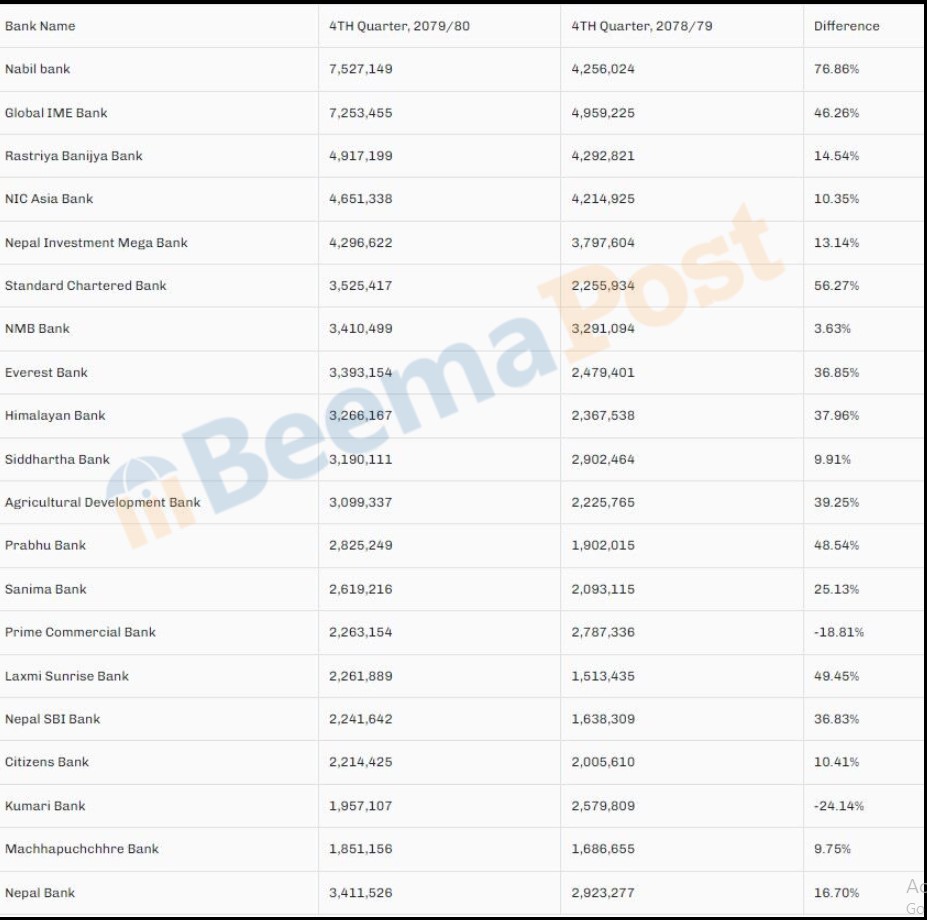927x920 pixels.
Task: Select the 4TH Quarter, 2079/80 column header
Action: (x=399, y=26)
